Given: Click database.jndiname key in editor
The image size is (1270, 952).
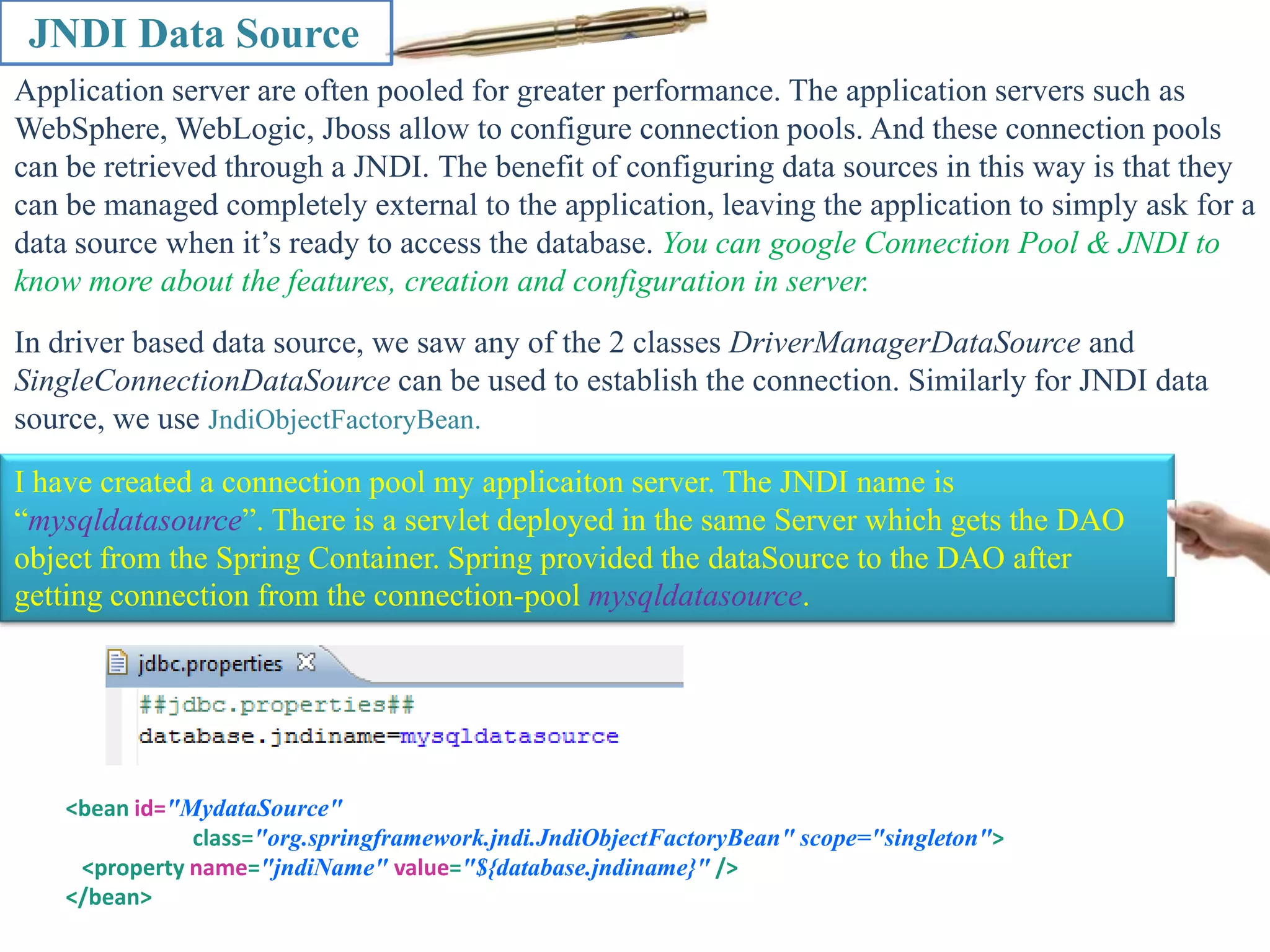Looking at the screenshot, I should tap(262, 736).
